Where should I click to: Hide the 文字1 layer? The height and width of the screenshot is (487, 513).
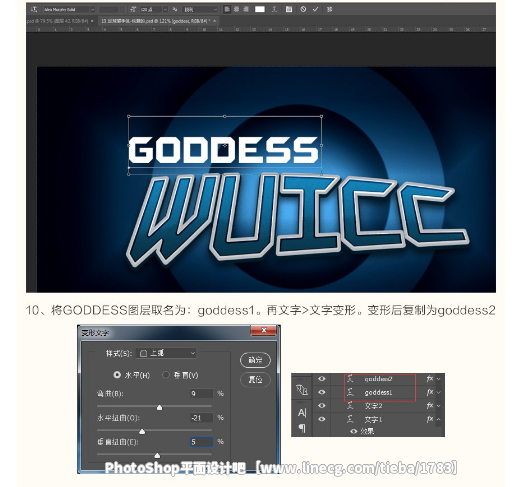coord(321,419)
